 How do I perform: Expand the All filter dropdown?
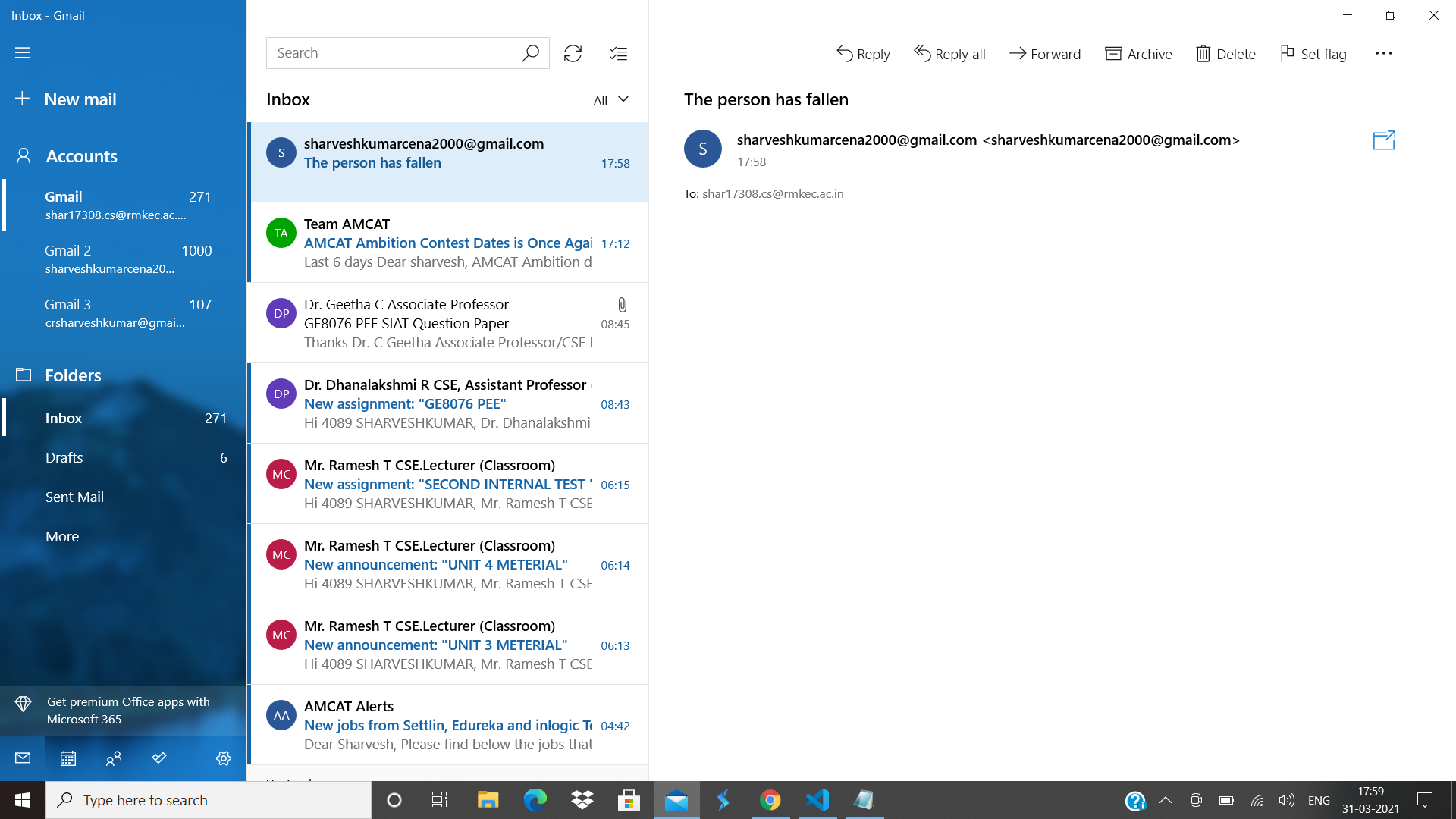click(611, 99)
